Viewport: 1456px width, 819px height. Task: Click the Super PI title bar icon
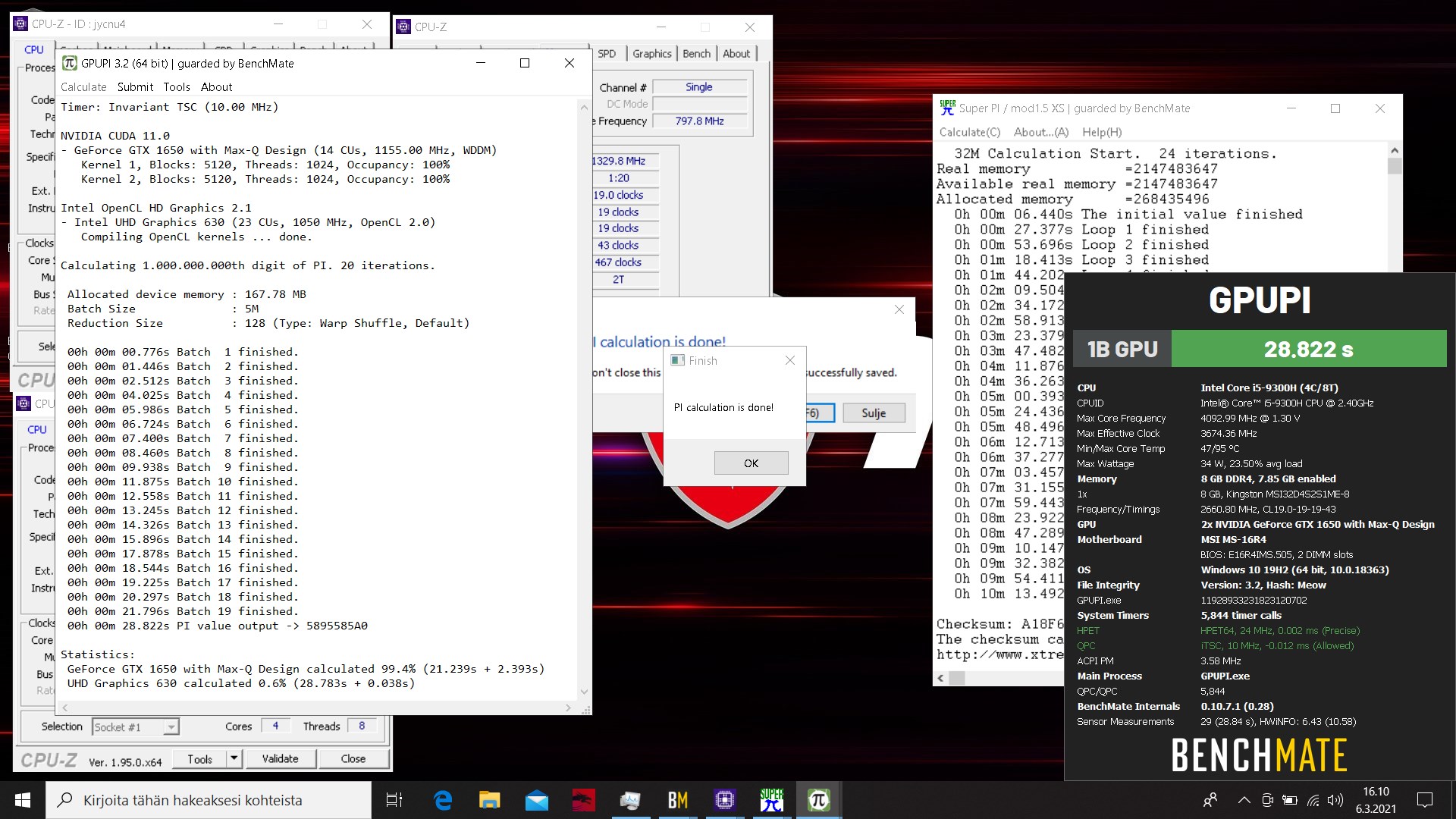[x=947, y=108]
